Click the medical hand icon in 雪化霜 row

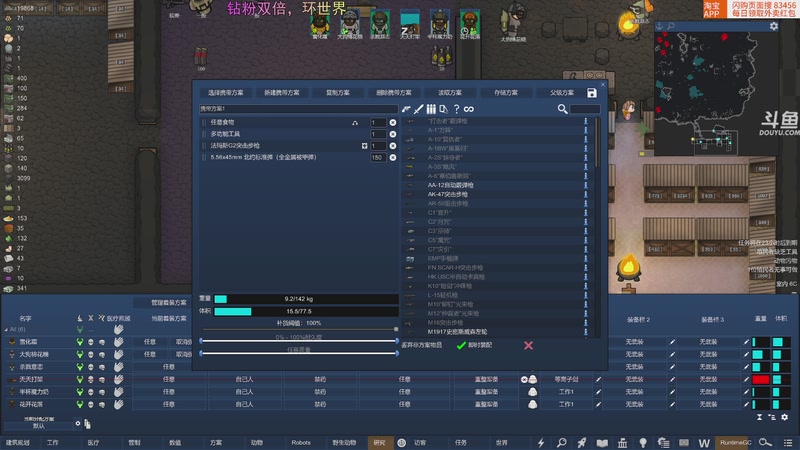118,342
